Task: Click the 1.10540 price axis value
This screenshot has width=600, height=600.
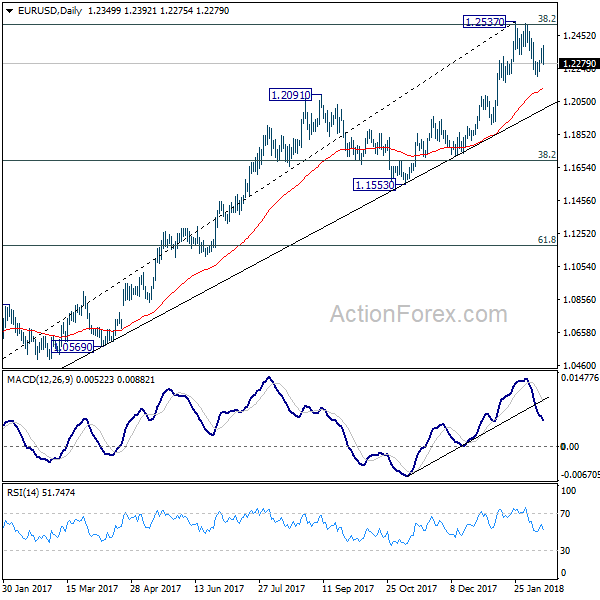Action: pos(579,266)
